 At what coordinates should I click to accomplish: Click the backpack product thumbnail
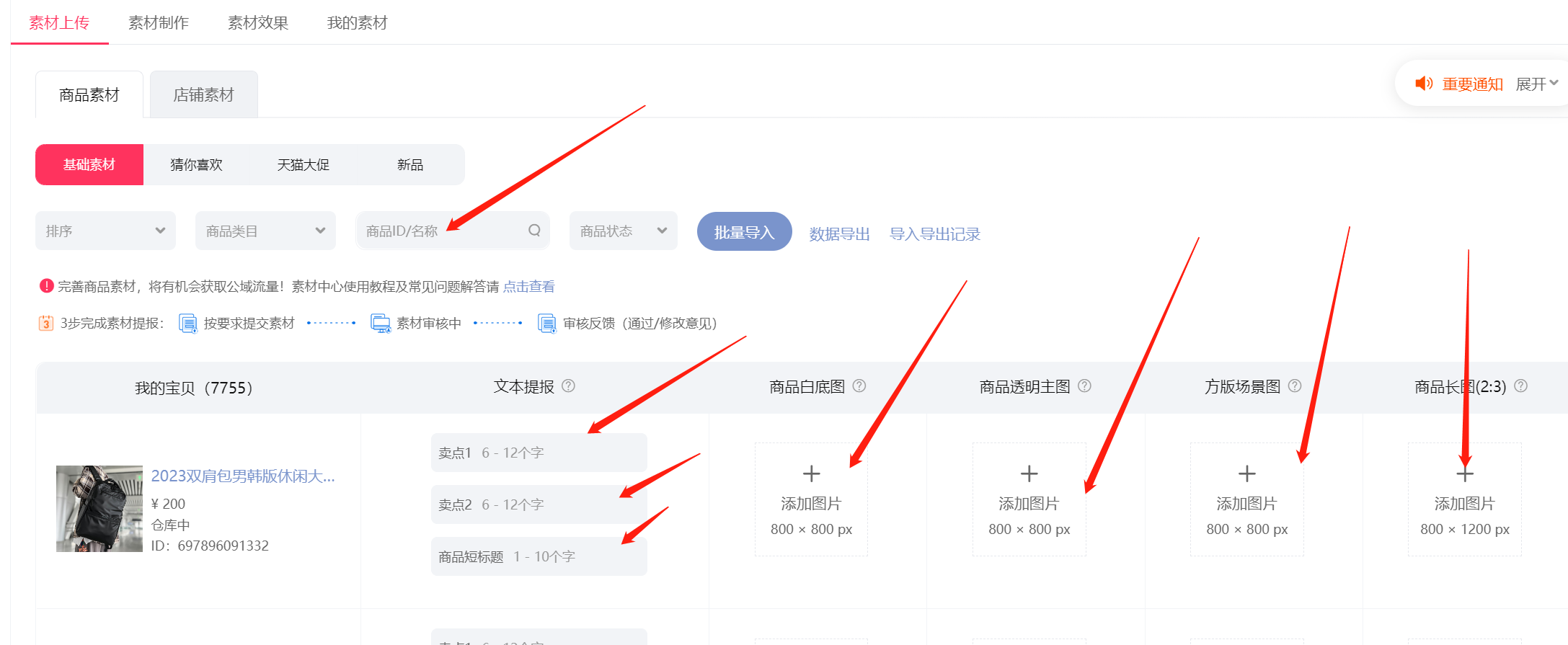click(99, 509)
